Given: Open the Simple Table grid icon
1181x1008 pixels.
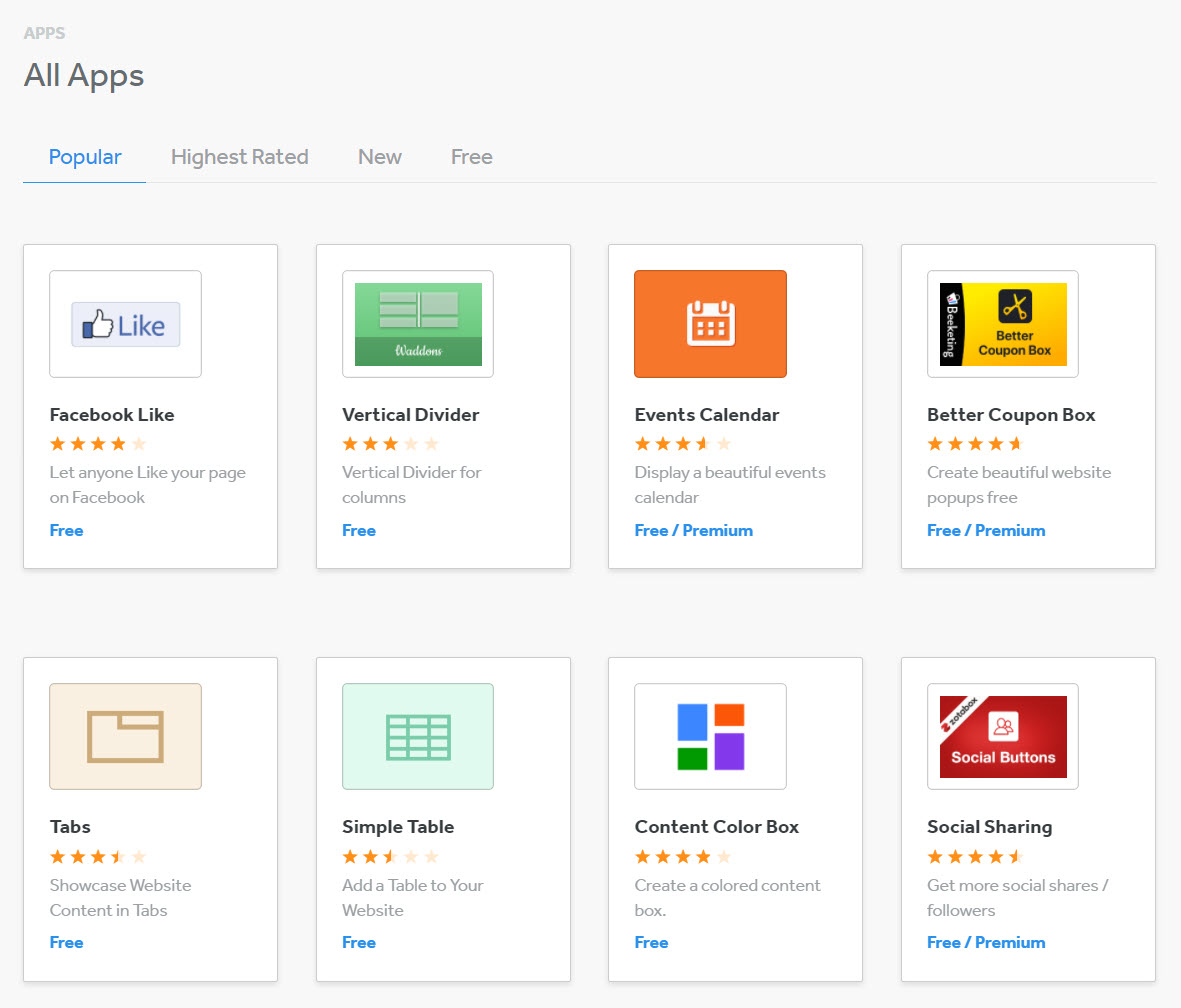Looking at the screenshot, I should pos(418,736).
